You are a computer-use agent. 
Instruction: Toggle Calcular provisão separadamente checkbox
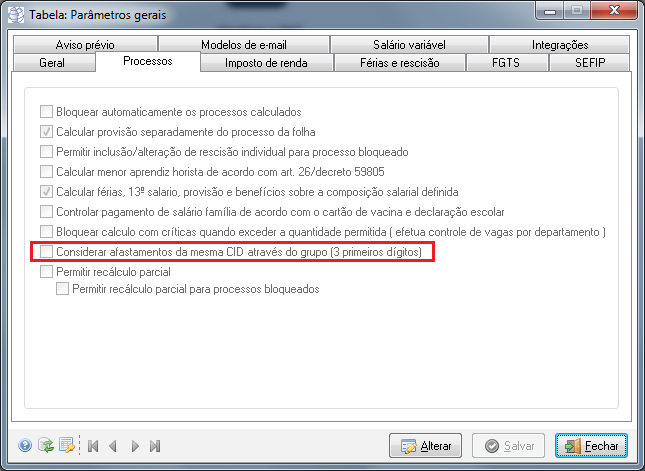[x=46, y=132]
